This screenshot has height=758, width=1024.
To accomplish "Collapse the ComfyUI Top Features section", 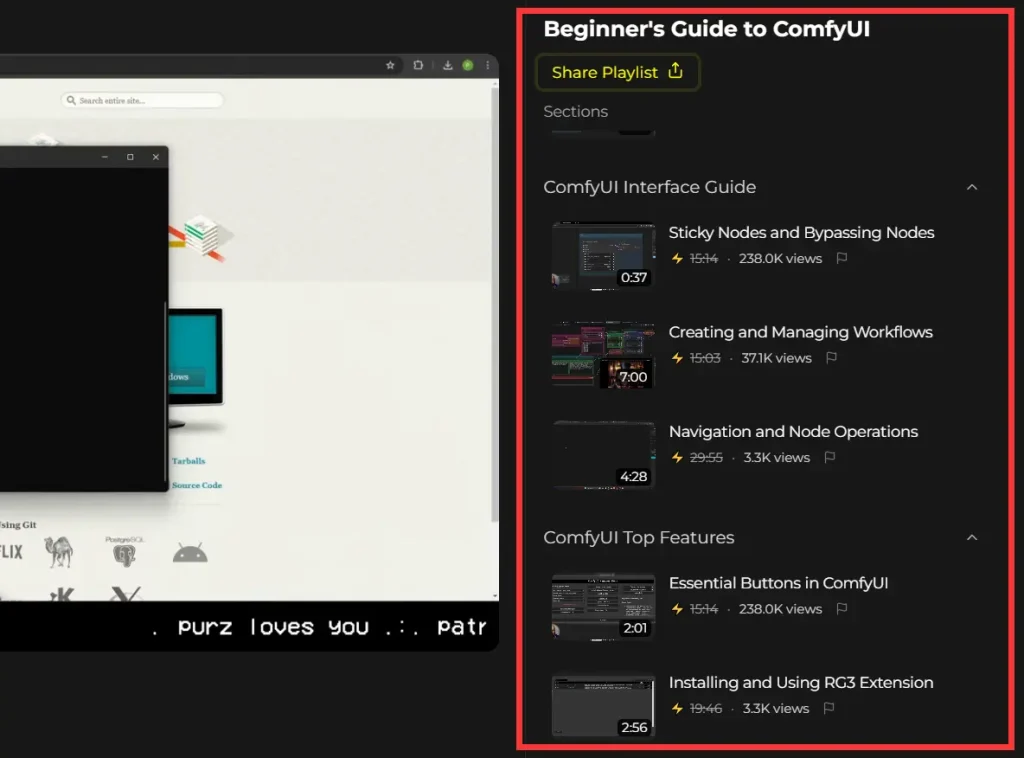I will point(971,538).
